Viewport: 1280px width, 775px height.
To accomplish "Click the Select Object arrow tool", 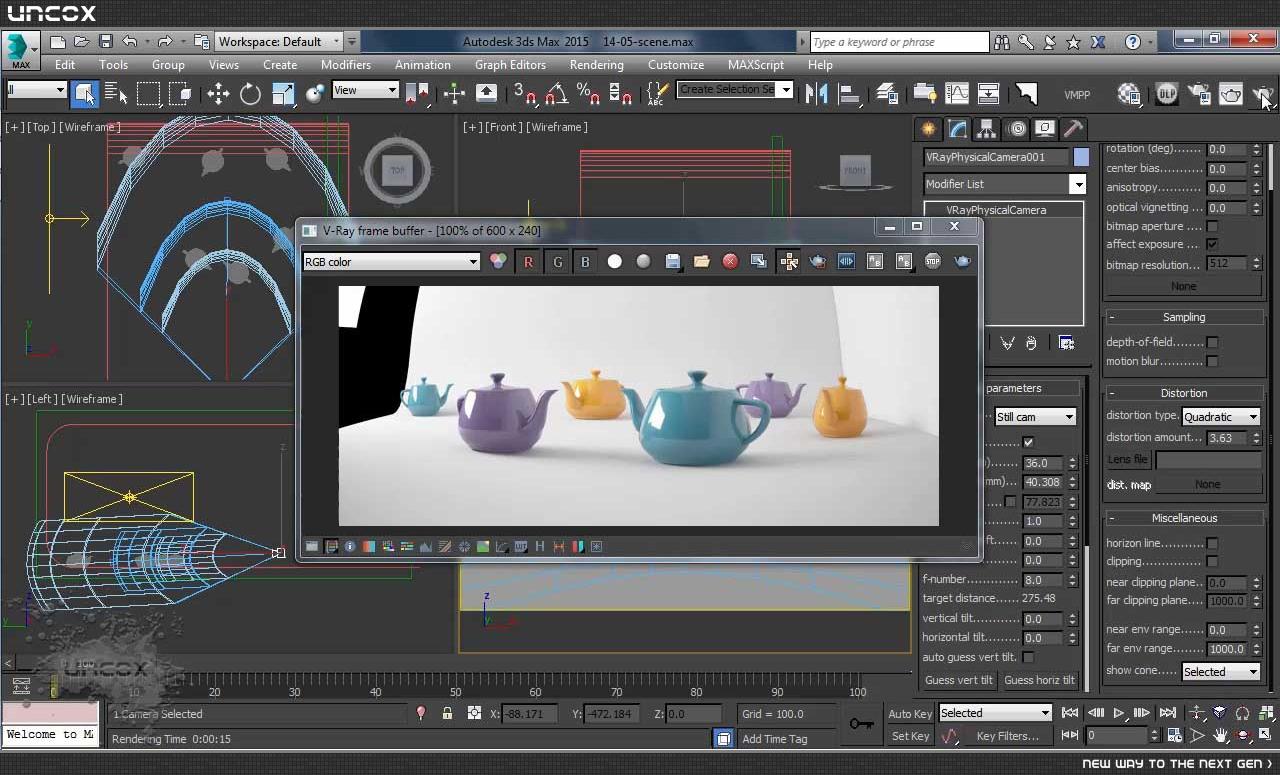I will pyautogui.click(x=85, y=94).
